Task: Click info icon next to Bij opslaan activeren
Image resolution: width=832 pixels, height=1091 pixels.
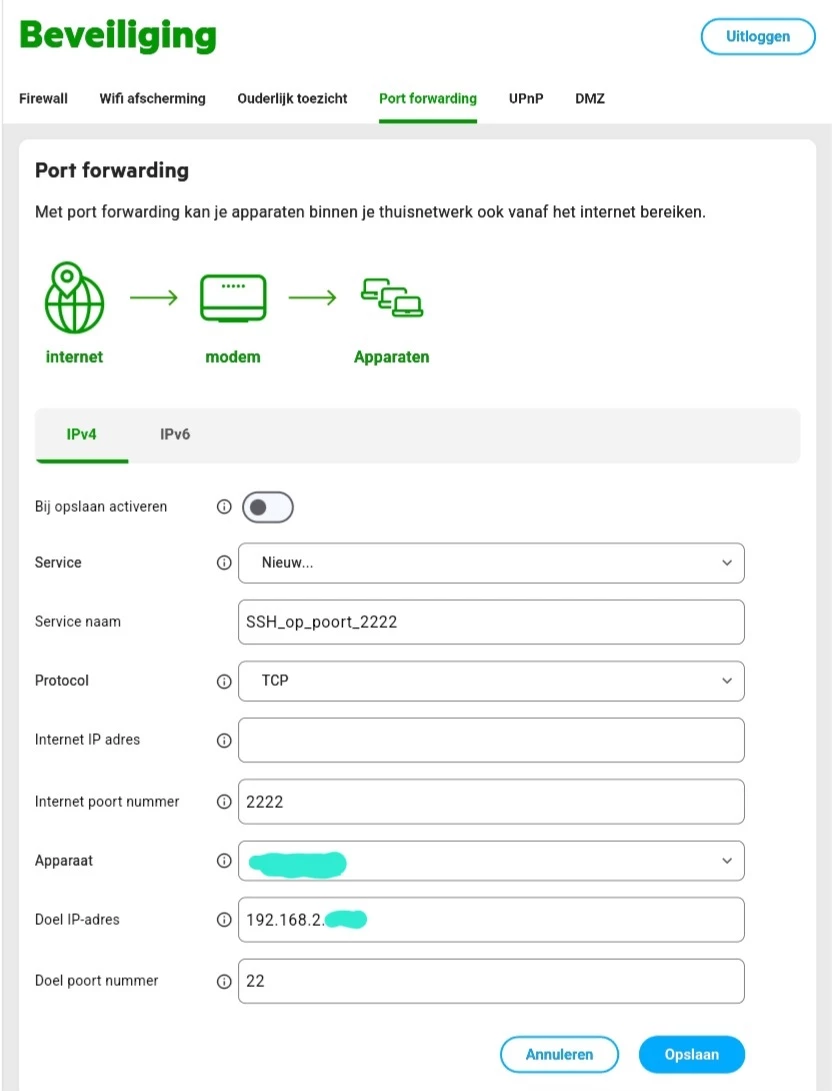Action: click(224, 507)
